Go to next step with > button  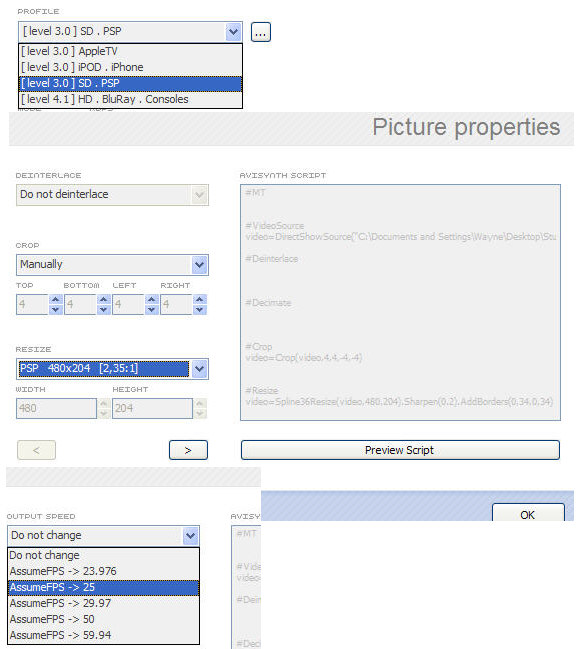coord(188,450)
